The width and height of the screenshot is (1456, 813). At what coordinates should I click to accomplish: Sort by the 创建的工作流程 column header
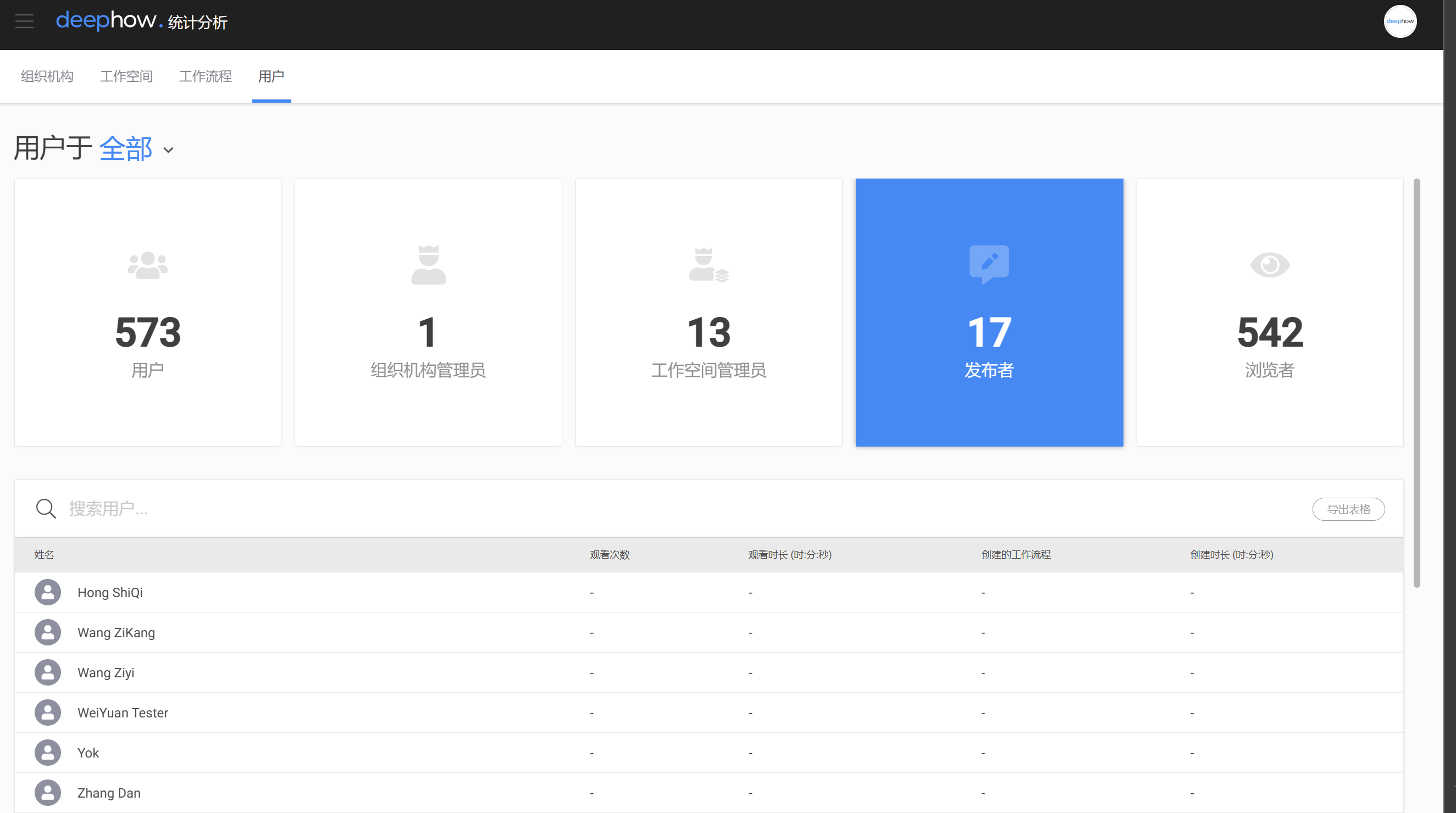point(1016,554)
